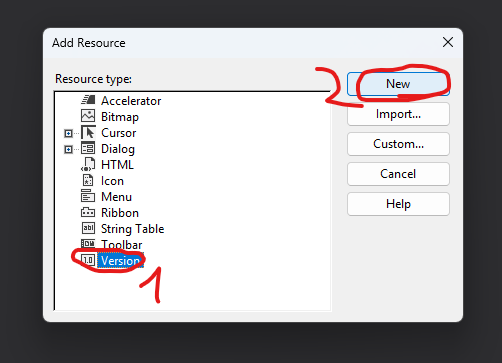The height and width of the screenshot is (363, 502).
Task: Pick the Icon resource type label
Action: [x=112, y=181]
